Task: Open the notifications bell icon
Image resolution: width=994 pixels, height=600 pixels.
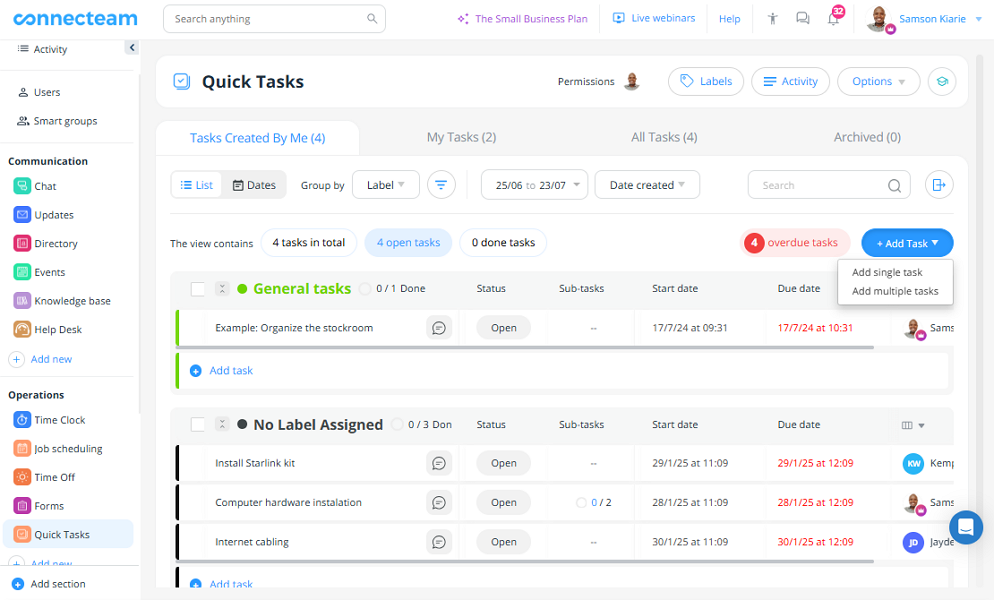Action: point(833,19)
